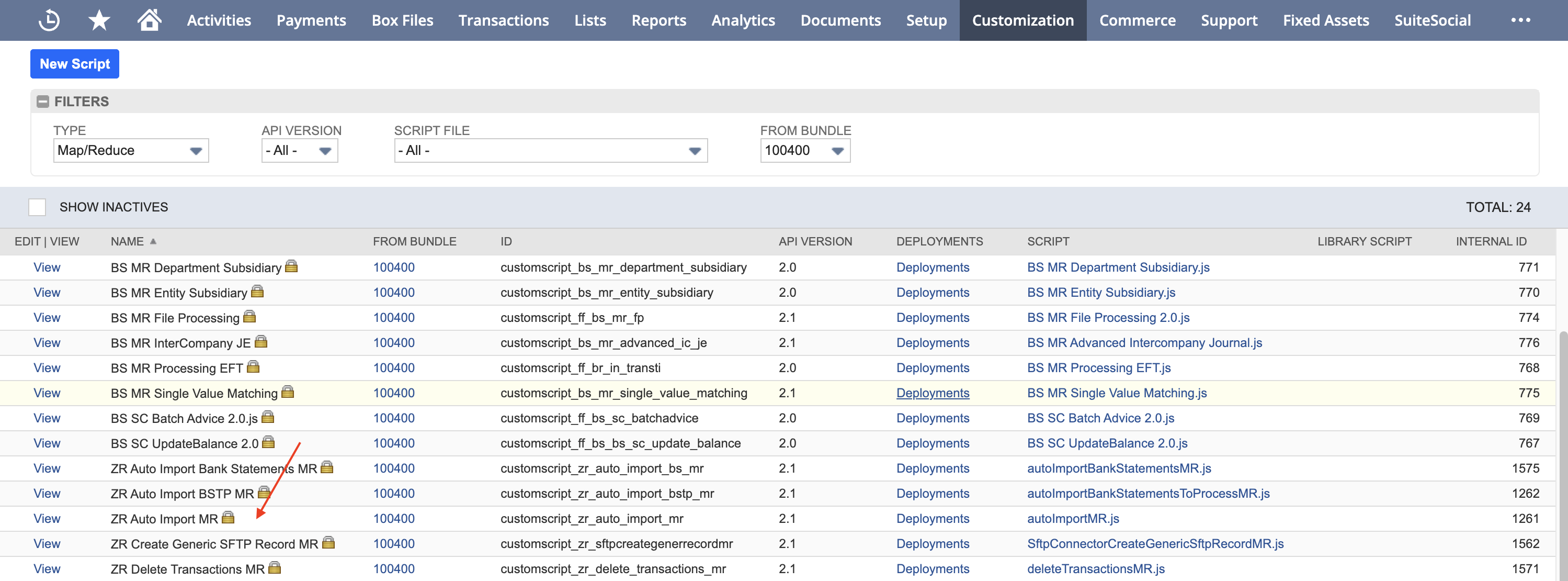Sort by the API Version column header
This screenshot has height=581, width=1568.
click(815, 241)
